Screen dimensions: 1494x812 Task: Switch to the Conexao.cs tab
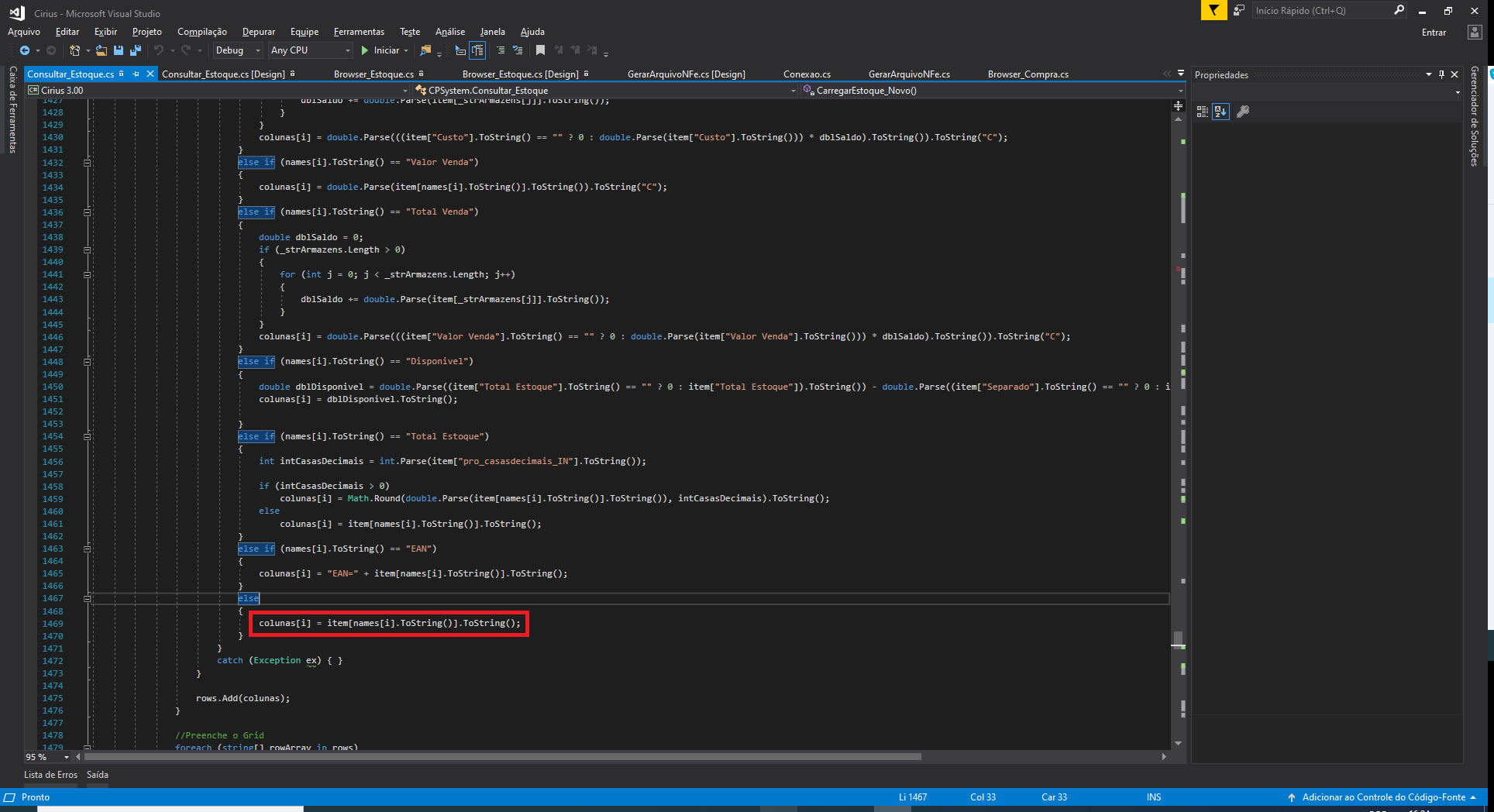807,74
